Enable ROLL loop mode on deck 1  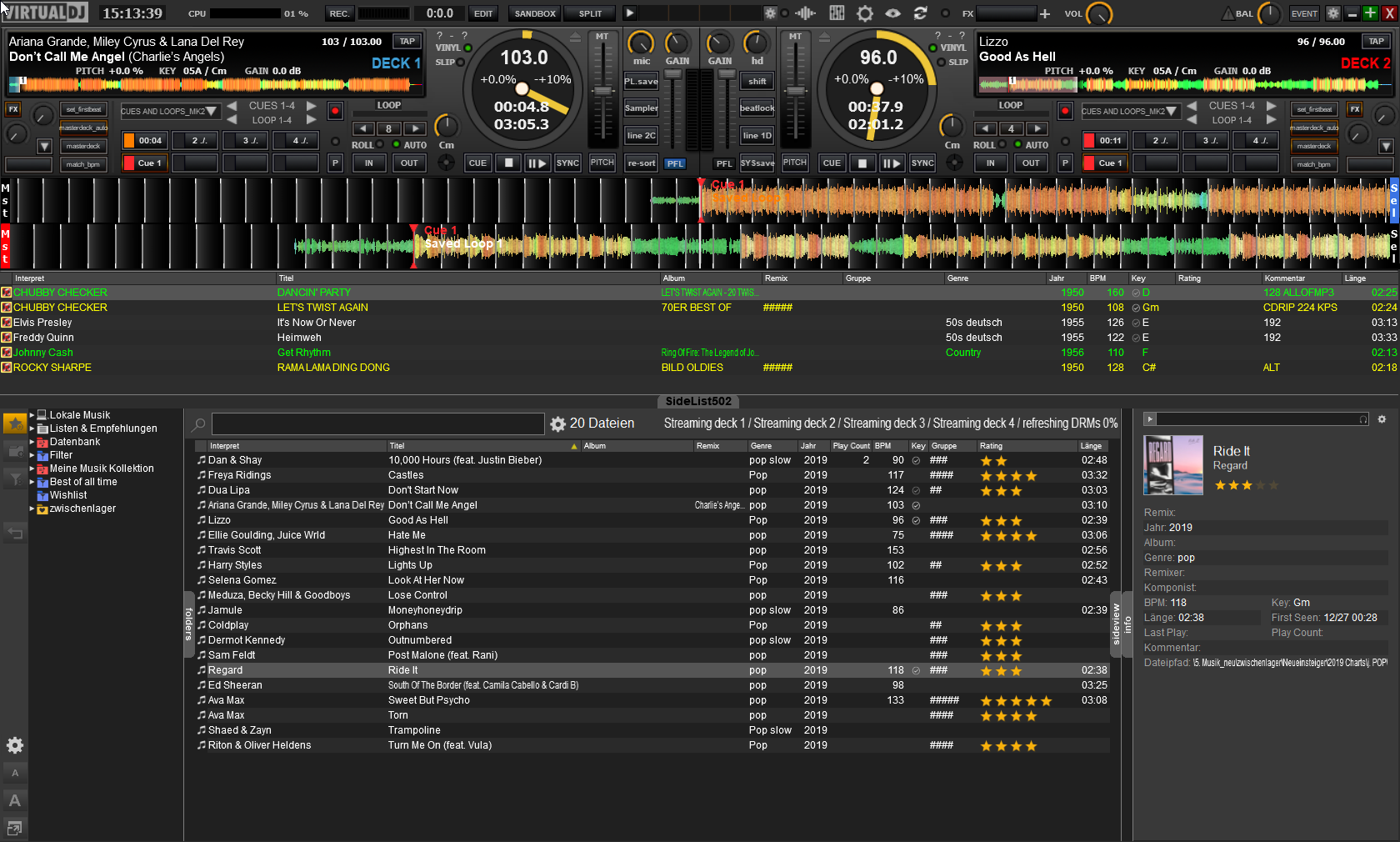pos(381,144)
